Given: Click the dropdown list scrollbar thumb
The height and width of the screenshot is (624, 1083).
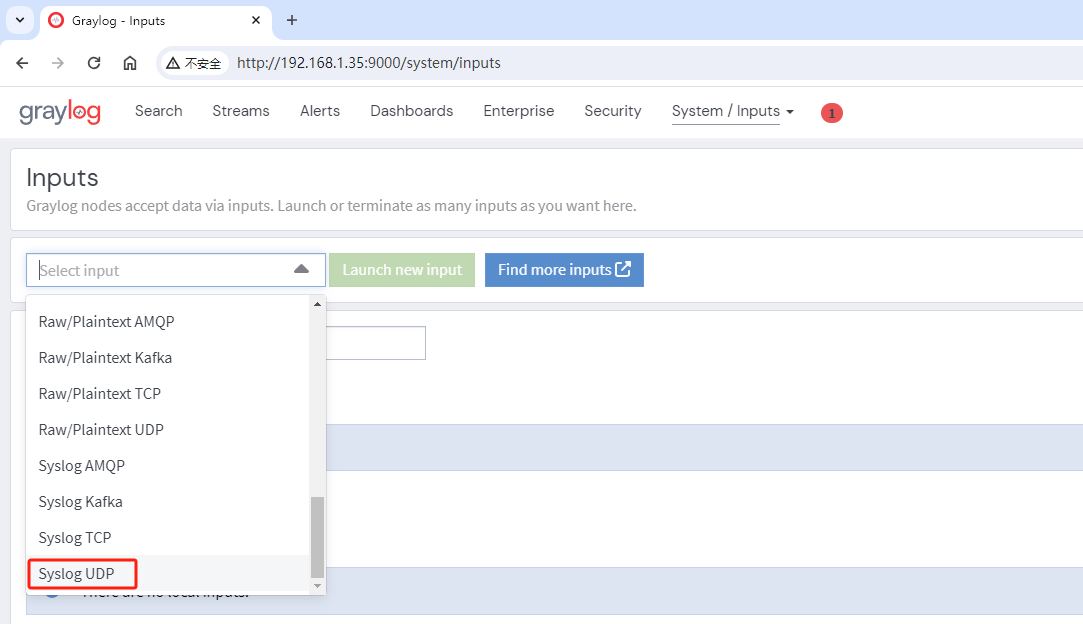Looking at the screenshot, I should tap(318, 537).
